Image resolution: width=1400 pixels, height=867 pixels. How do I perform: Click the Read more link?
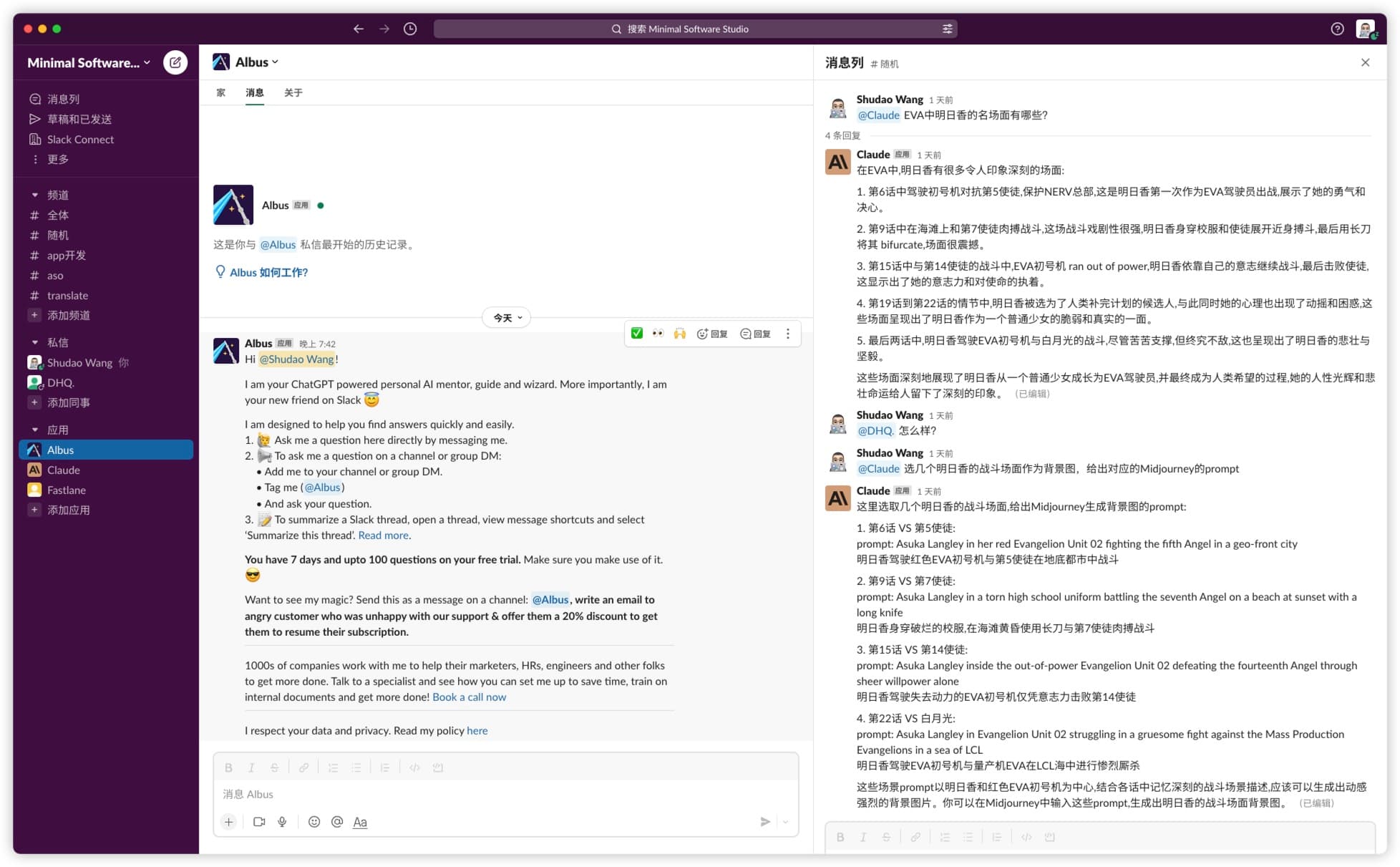[x=384, y=536]
